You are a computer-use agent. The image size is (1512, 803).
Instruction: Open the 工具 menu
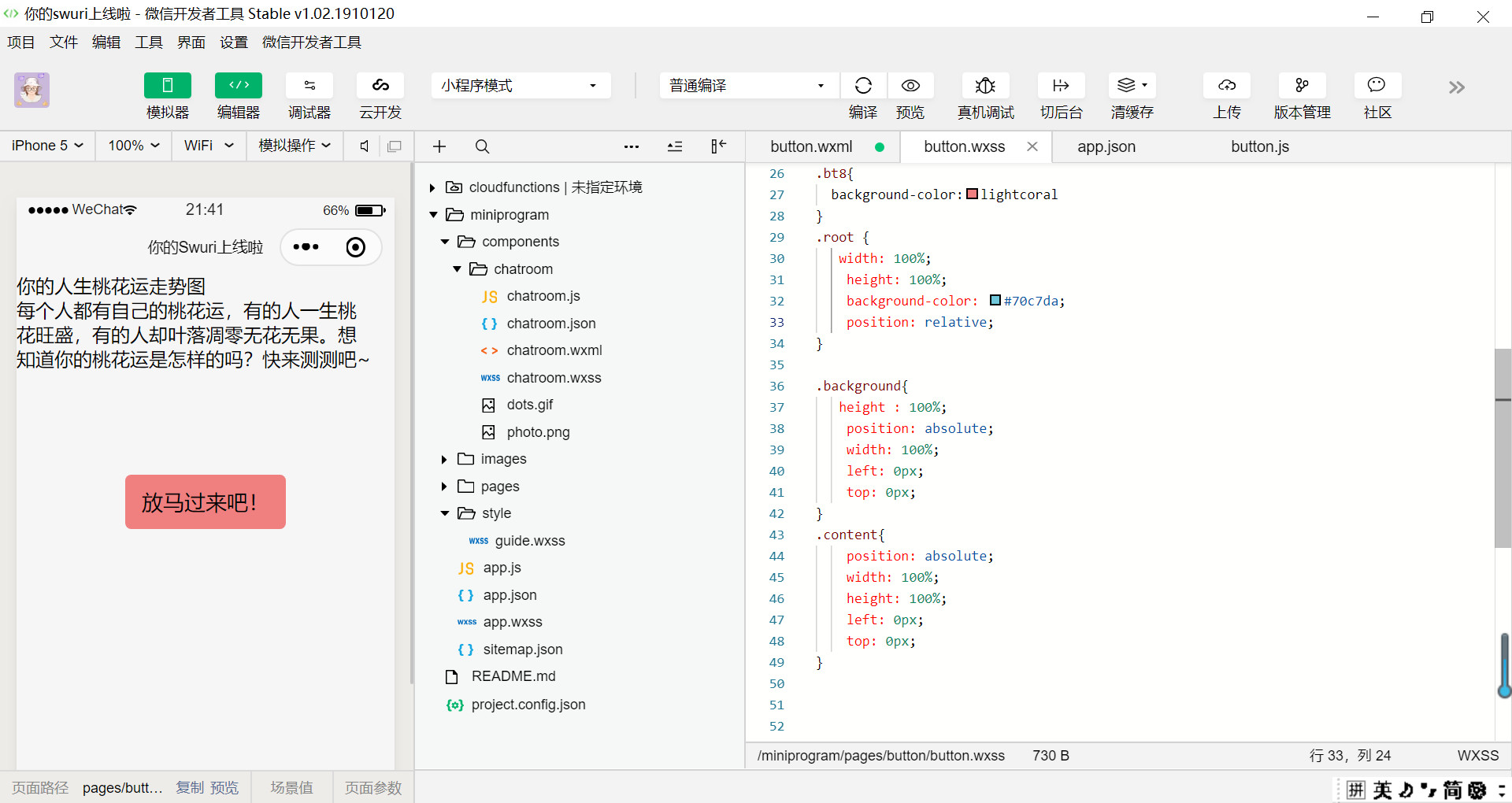pyautogui.click(x=148, y=43)
